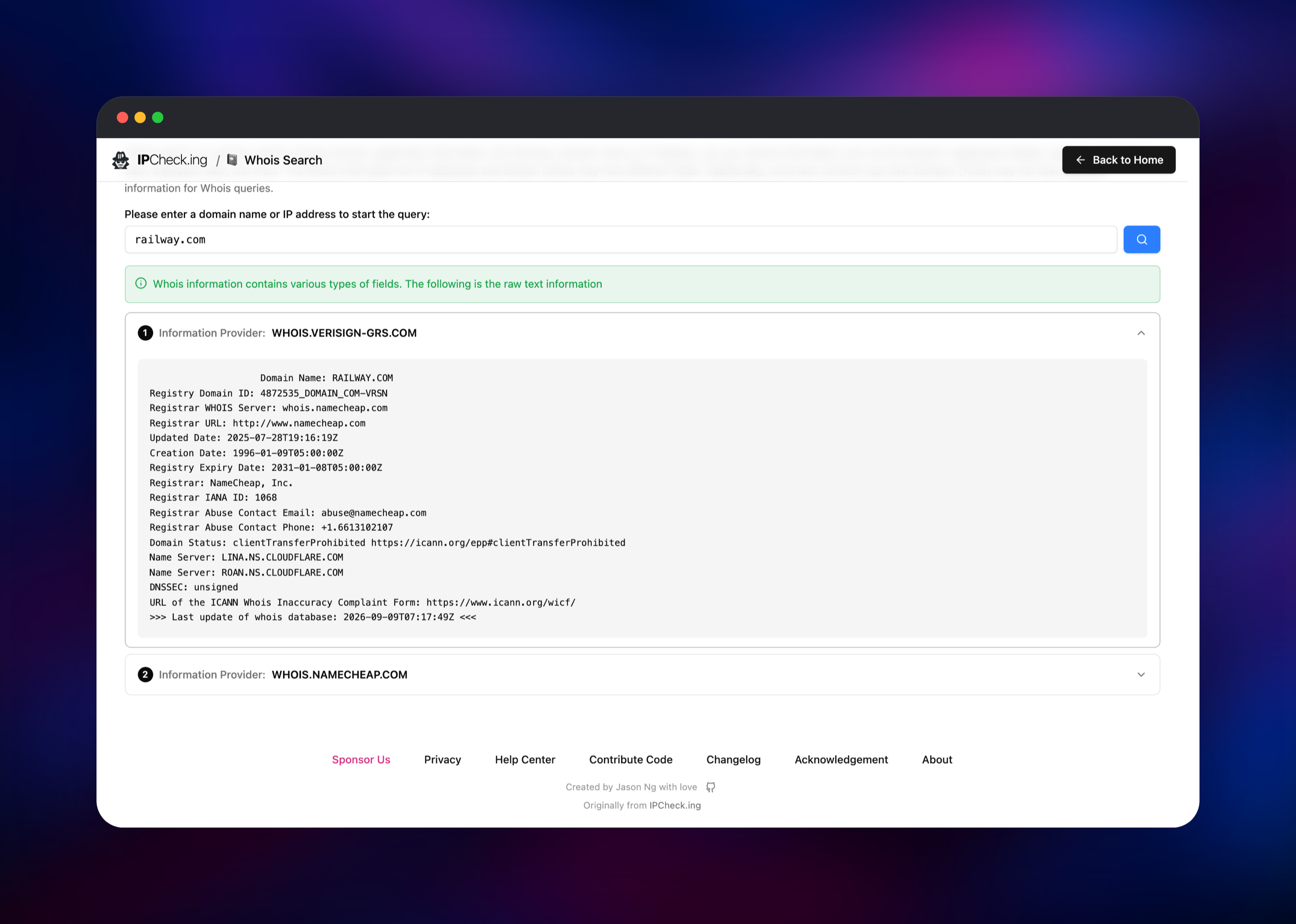Screen dimensions: 1296x924
Task: Open the Acknowledgement link
Action: [841, 760]
